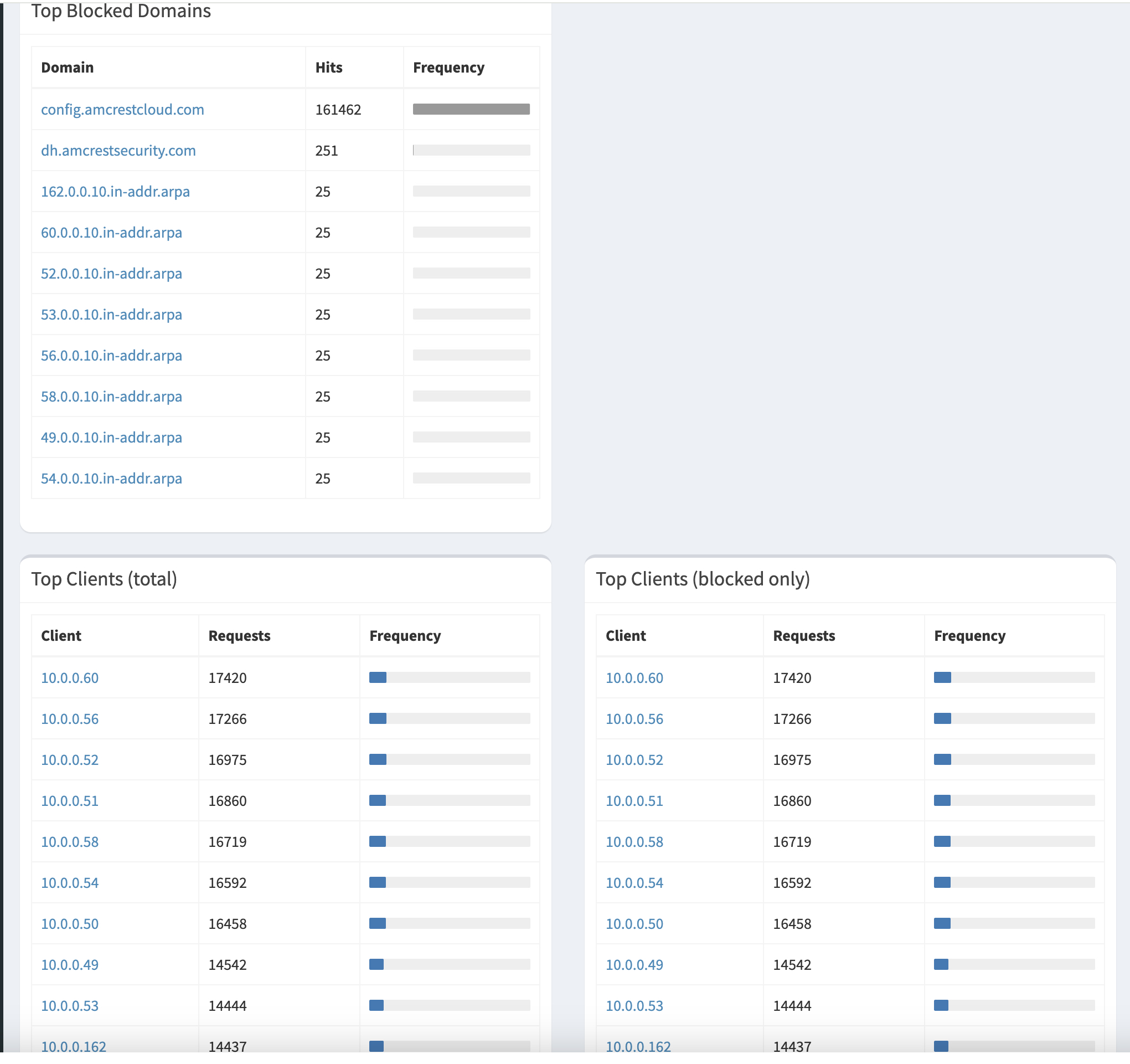
Task: Open 10.0.0.52 in Top Clients (blocked only)
Action: click(634, 759)
